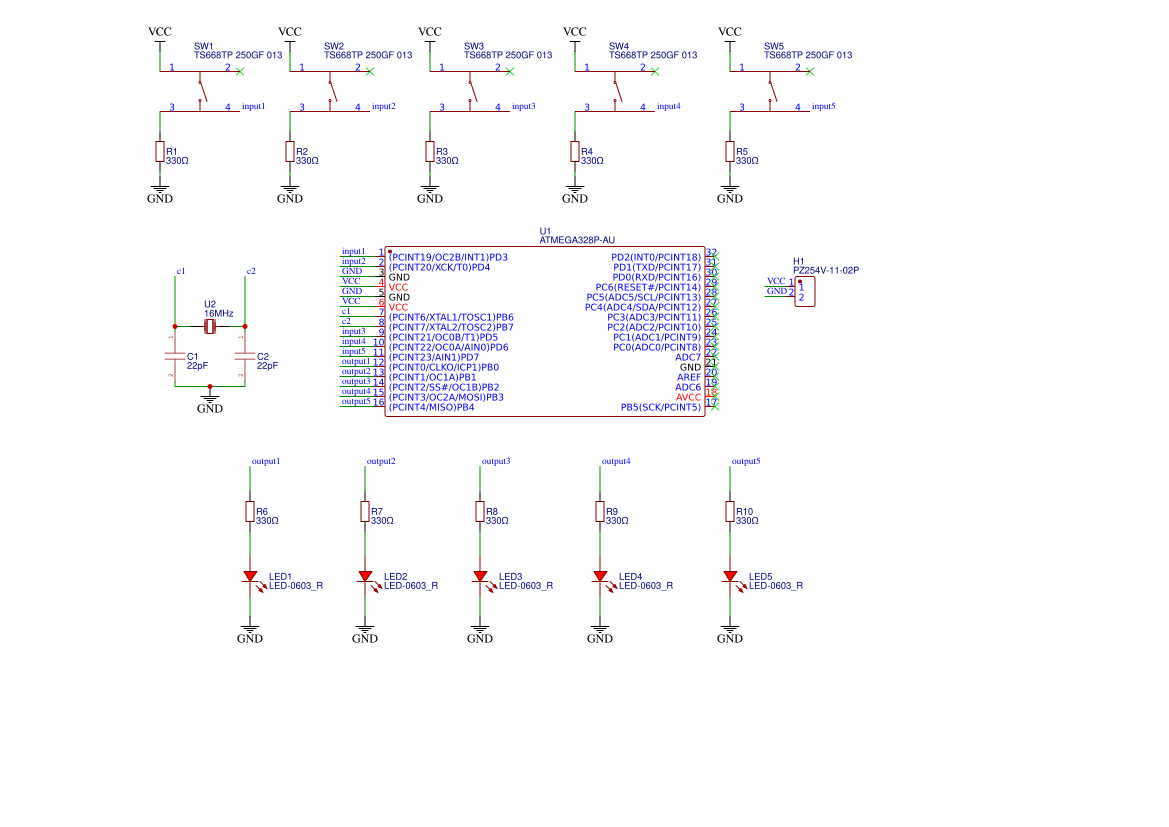Select the GND2 label near header H1

pyautogui.click(x=779, y=291)
